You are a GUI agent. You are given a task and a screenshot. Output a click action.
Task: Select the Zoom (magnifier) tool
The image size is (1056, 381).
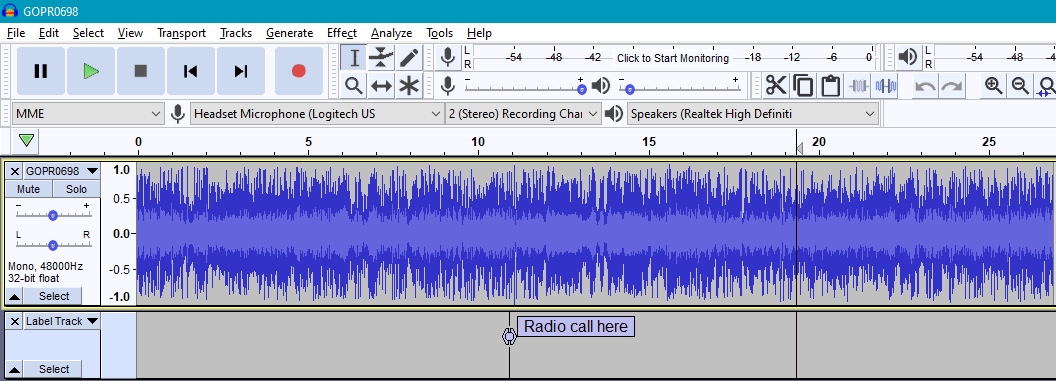pyautogui.click(x=354, y=85)
